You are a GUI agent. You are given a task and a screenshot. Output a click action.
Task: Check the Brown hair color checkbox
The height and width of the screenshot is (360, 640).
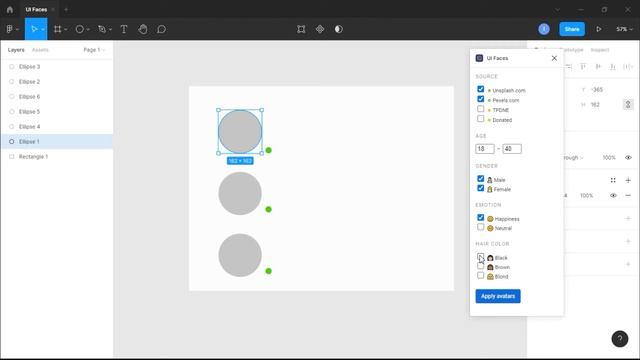pos(480,266)
